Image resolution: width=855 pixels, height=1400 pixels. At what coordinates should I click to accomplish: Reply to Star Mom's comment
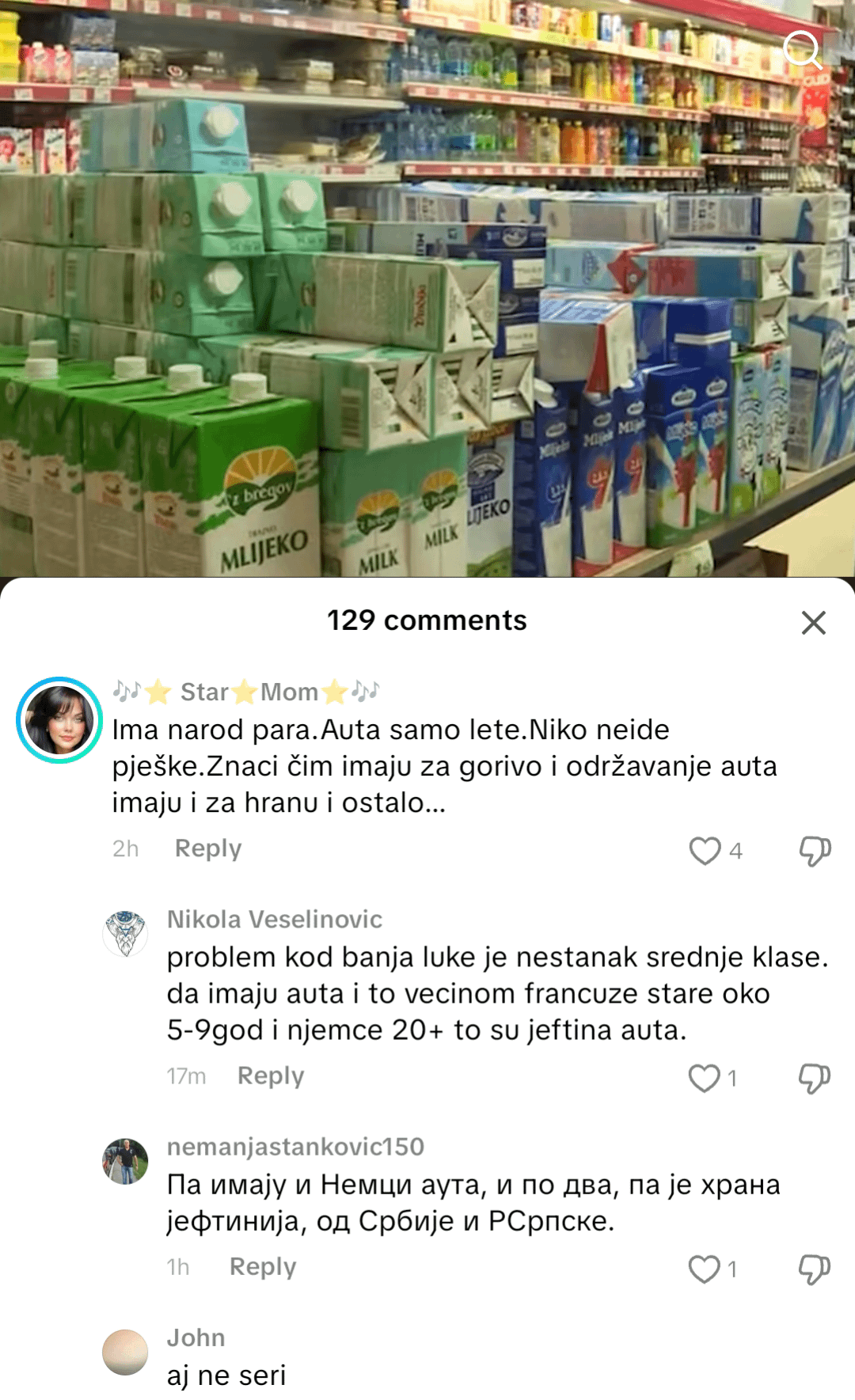pyautogui.click(x=208, y=848)
